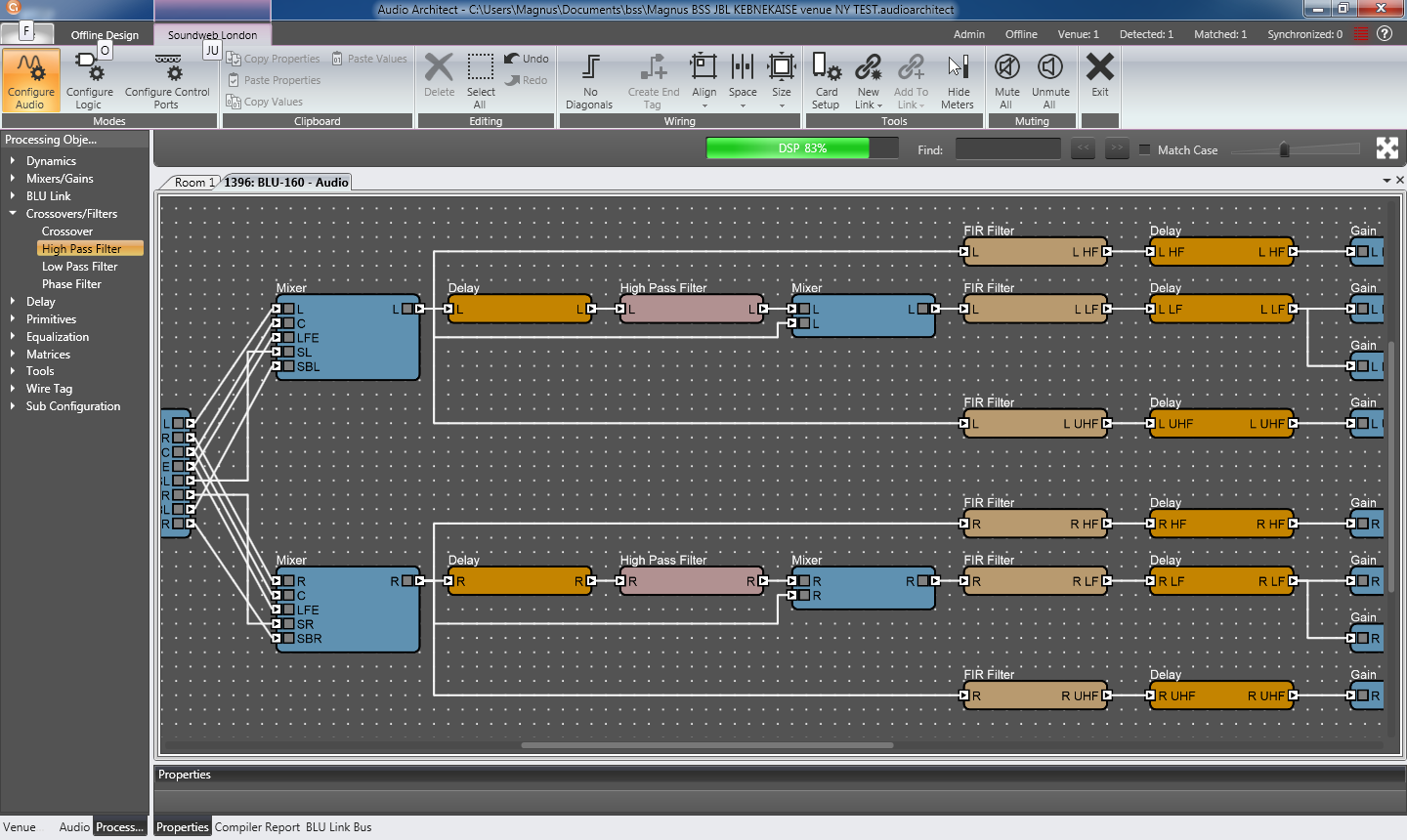Click the full screen expand icon
The height and width of the screenshot is (840, 1407).
[1387, 148]
